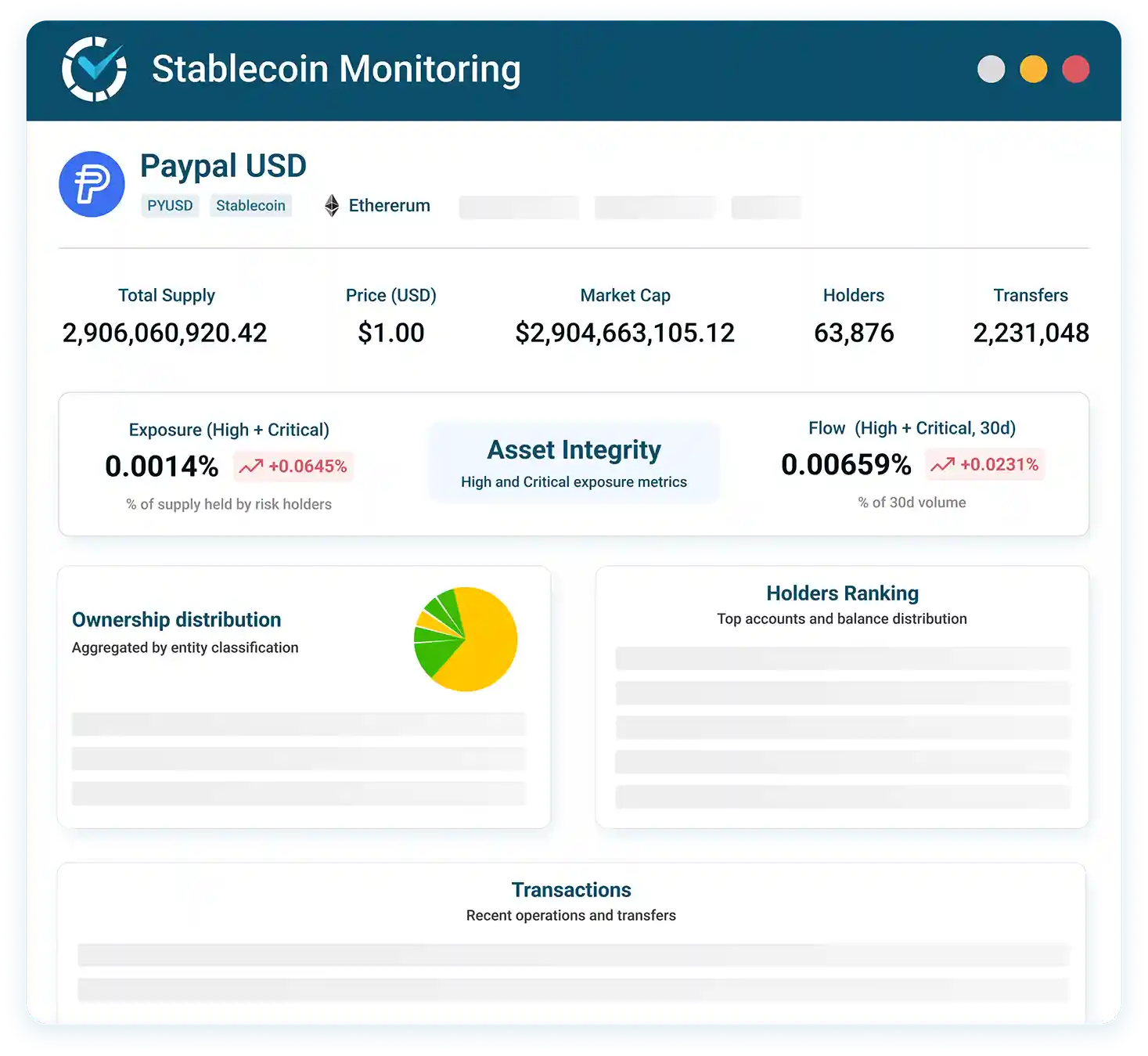Click the Asset Integrity card

(574, 463)
